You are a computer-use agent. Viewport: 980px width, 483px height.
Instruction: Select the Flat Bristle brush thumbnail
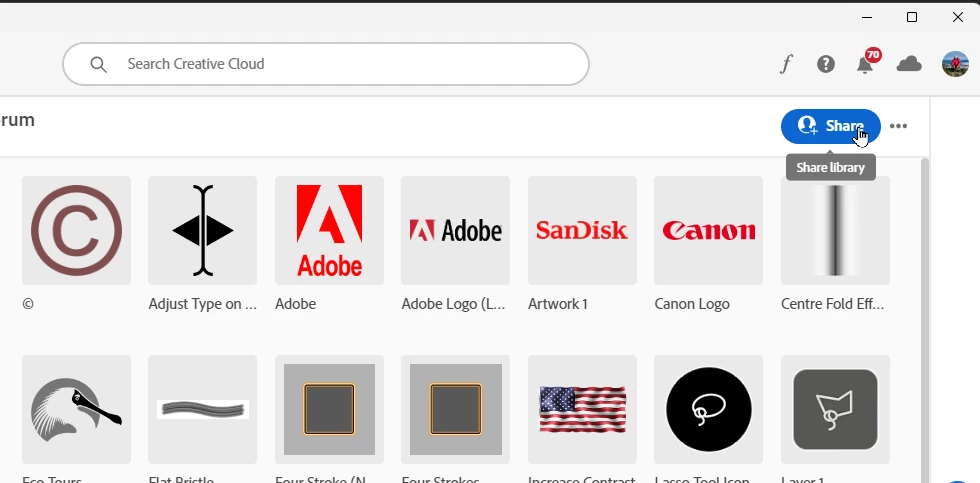point(202,409)
